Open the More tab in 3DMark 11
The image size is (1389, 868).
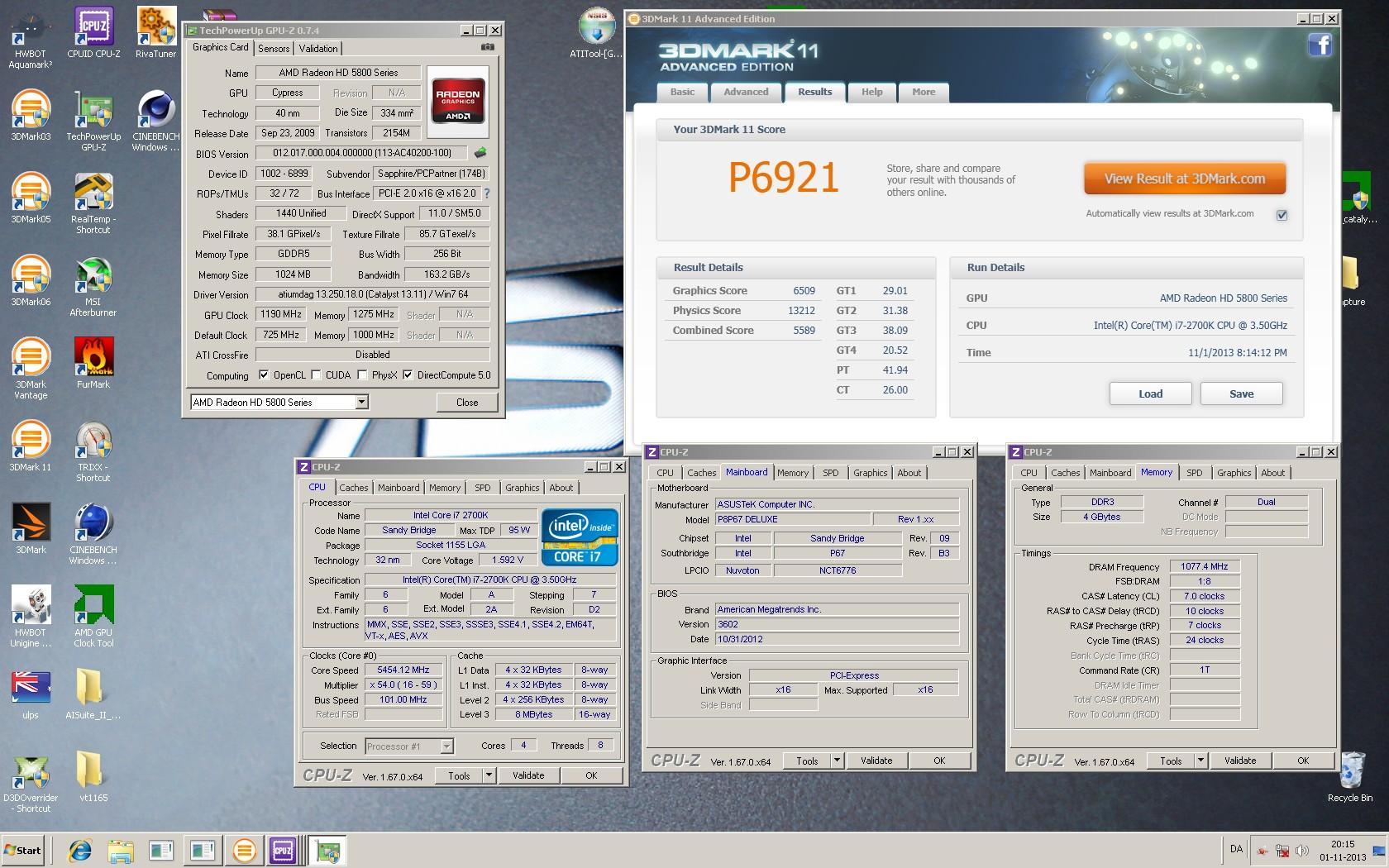tap(924, 92)
